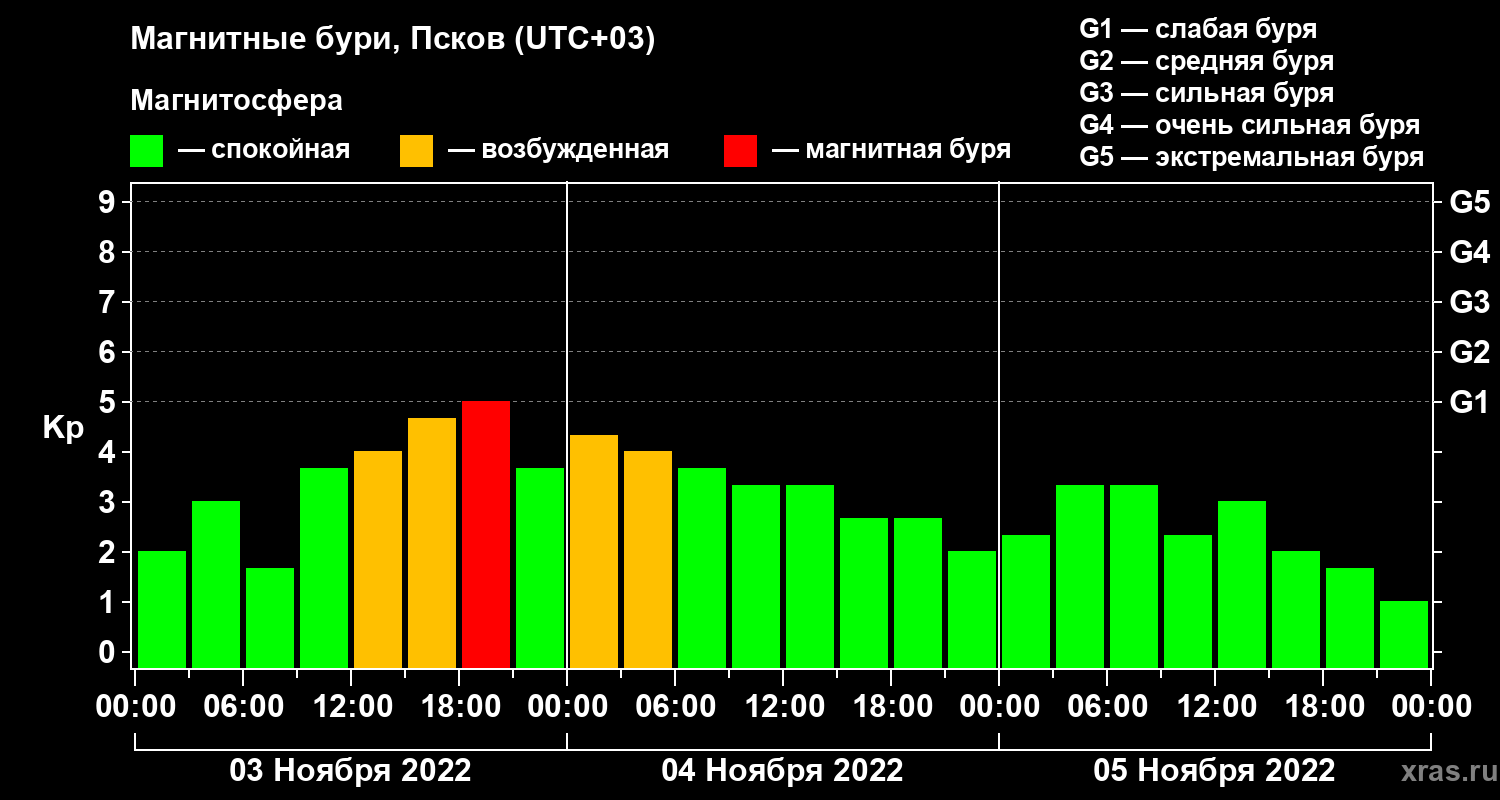Screen dimensions: 1500x800
Task: Click the green 18:00–21:00 bar on 04 Ноября
Action: [x=918, y=593]
